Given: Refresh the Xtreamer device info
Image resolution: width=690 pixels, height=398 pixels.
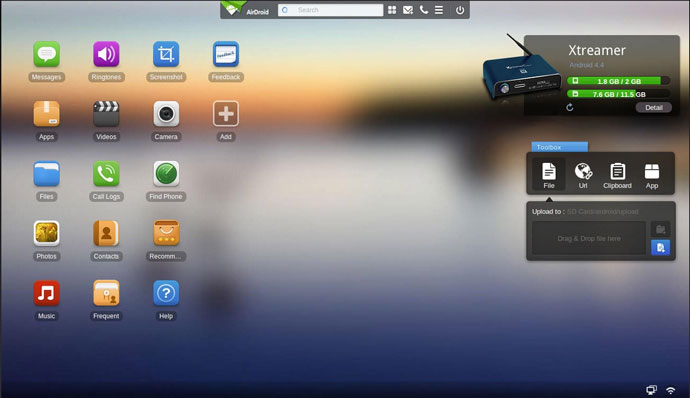Looking at the screenshot, I should [x=569, y=107].
